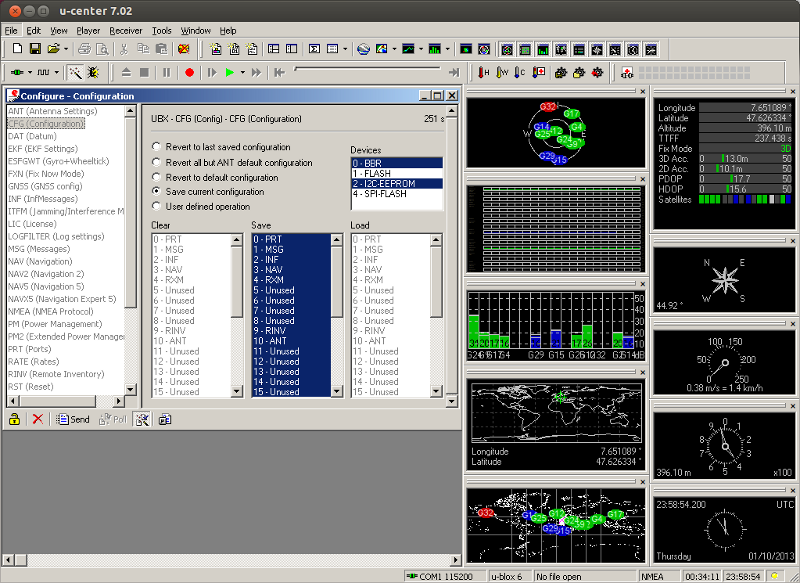Open the Player menu

[88, 31]
